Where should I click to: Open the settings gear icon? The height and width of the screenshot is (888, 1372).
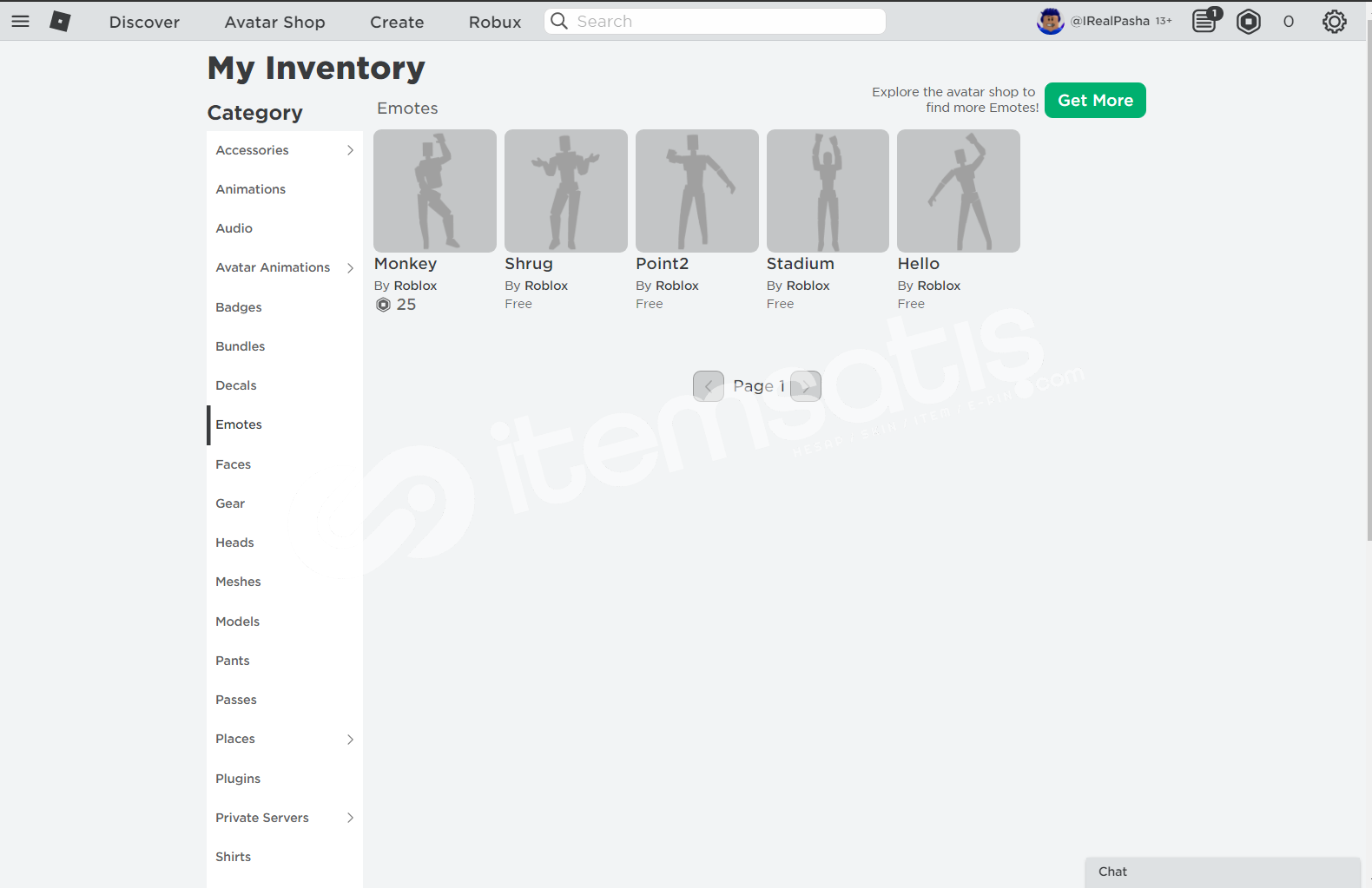tap(1335, 22)
